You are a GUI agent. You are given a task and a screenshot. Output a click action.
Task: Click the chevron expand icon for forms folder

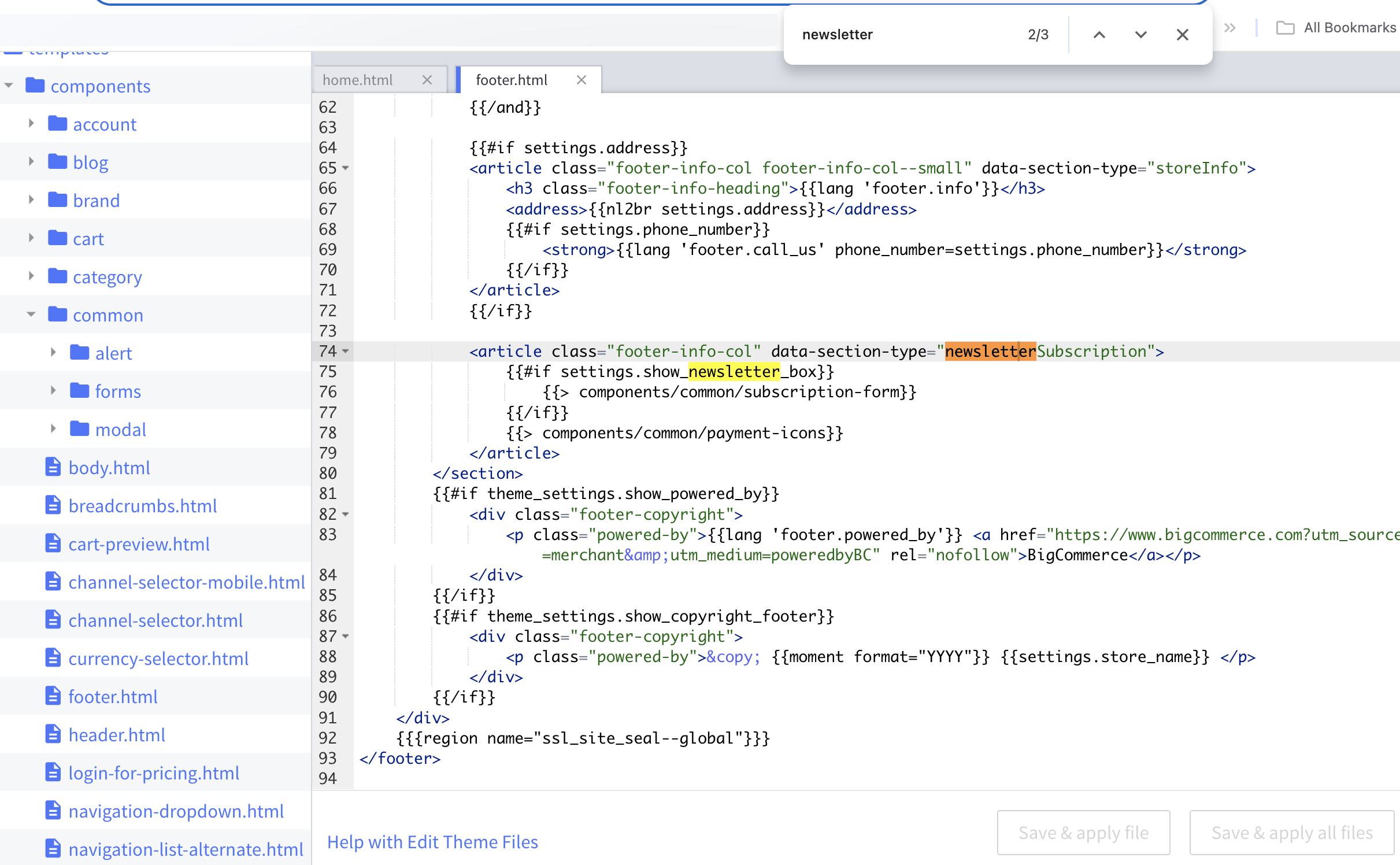54,390
